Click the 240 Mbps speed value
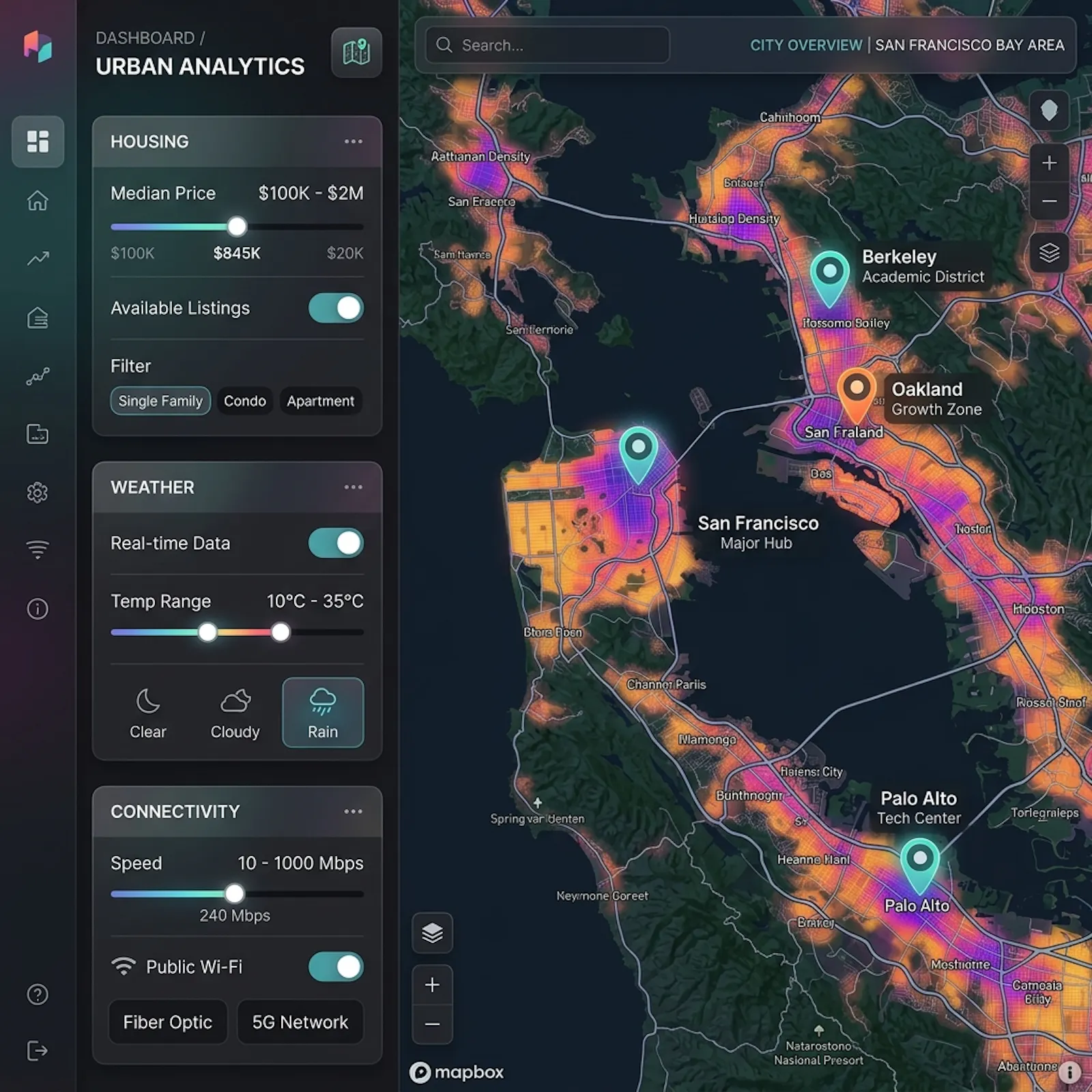 235,915
